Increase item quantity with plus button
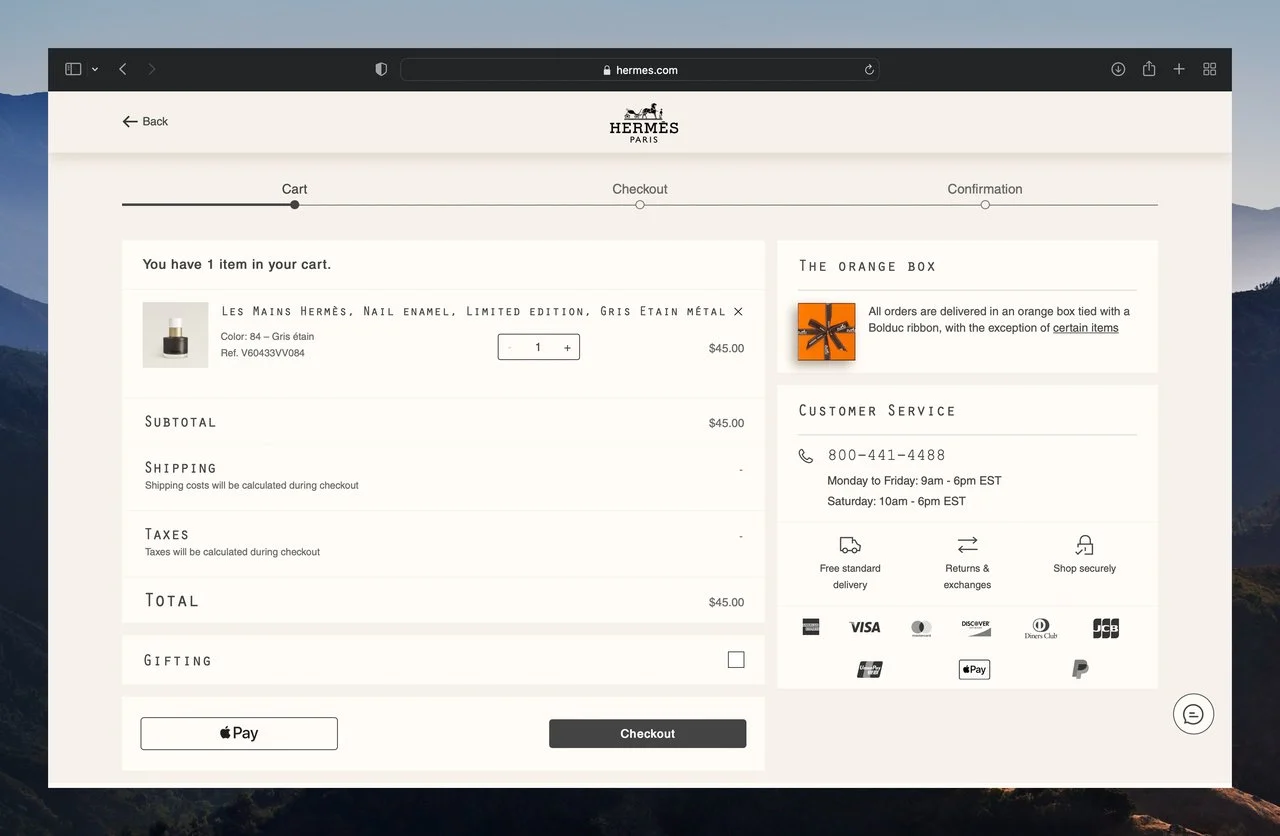This screenshot has width=1280, height=836. coord(567,348)
